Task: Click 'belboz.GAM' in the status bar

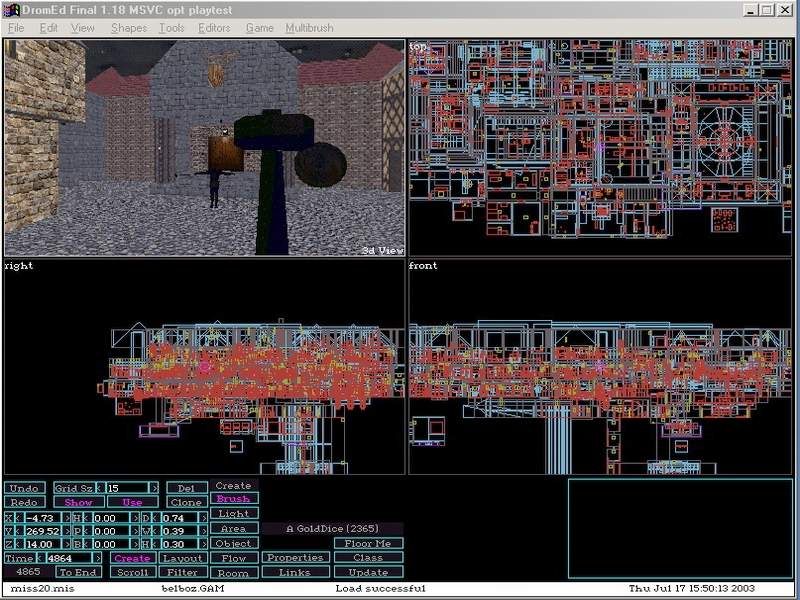Action: point(193,588)
